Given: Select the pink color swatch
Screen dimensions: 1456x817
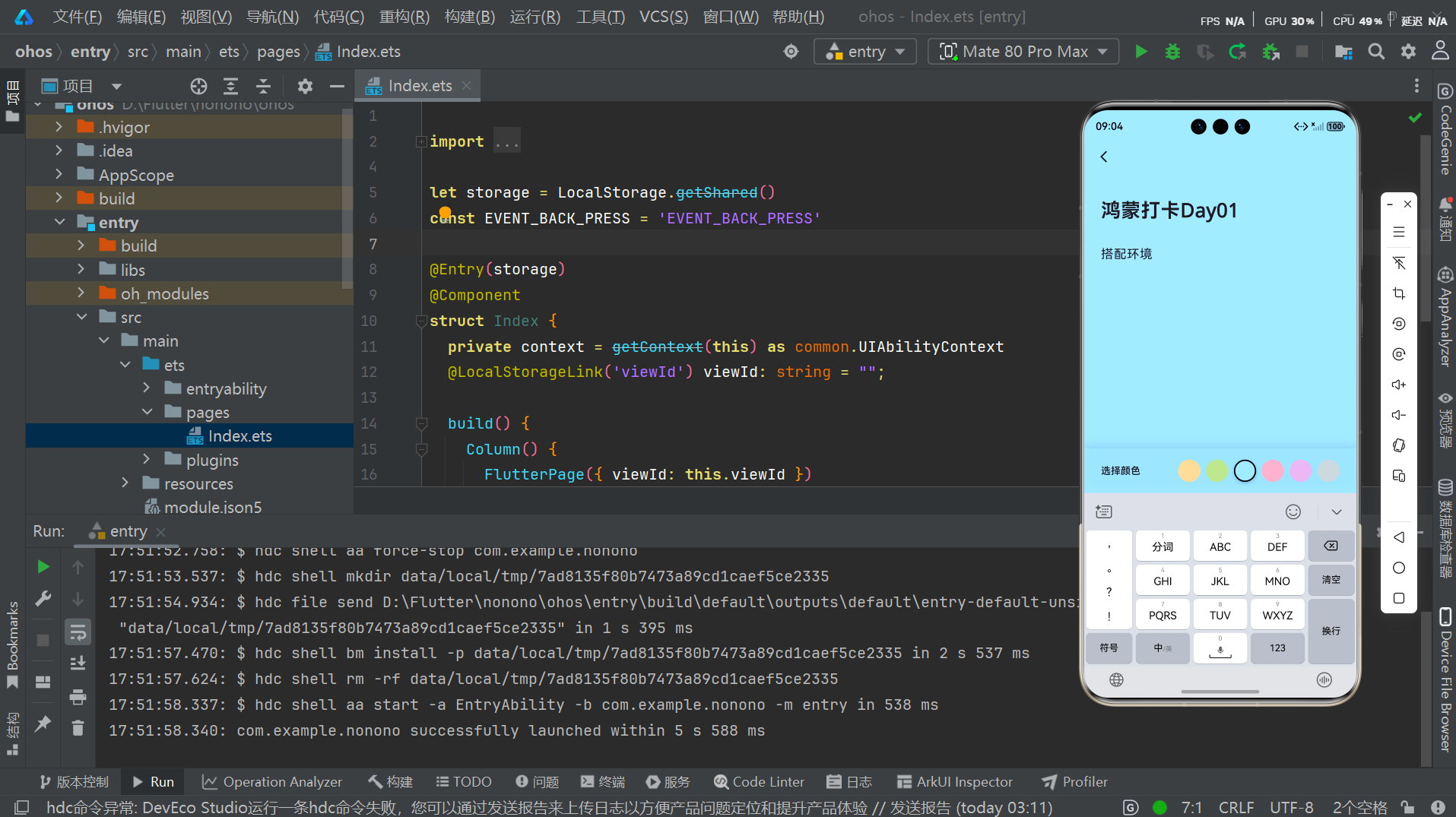Looking at the screenshot, I should 1273,471.
